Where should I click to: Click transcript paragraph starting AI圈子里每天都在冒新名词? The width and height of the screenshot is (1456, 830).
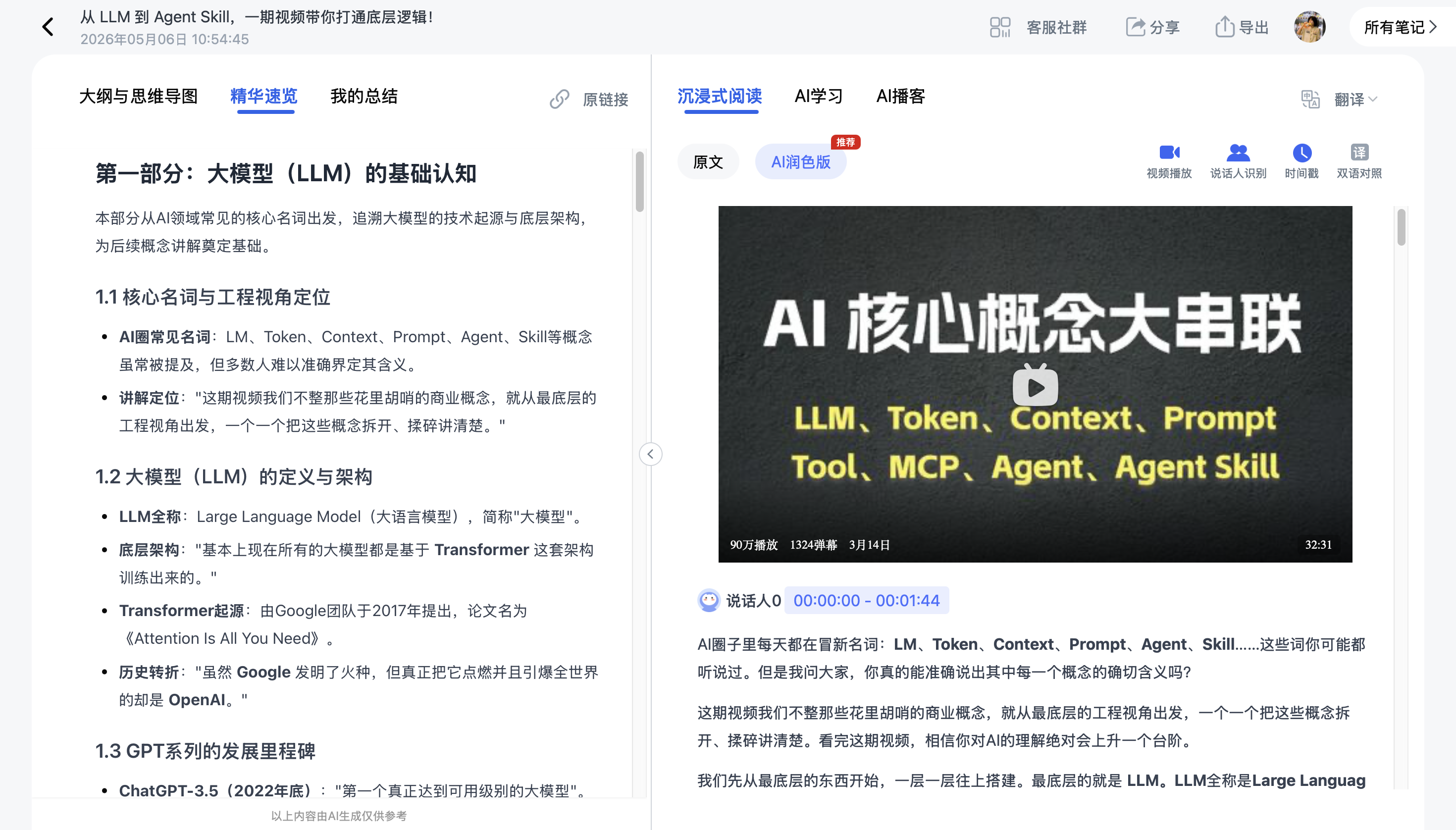pyautogui.click(x=1031, y=658)
